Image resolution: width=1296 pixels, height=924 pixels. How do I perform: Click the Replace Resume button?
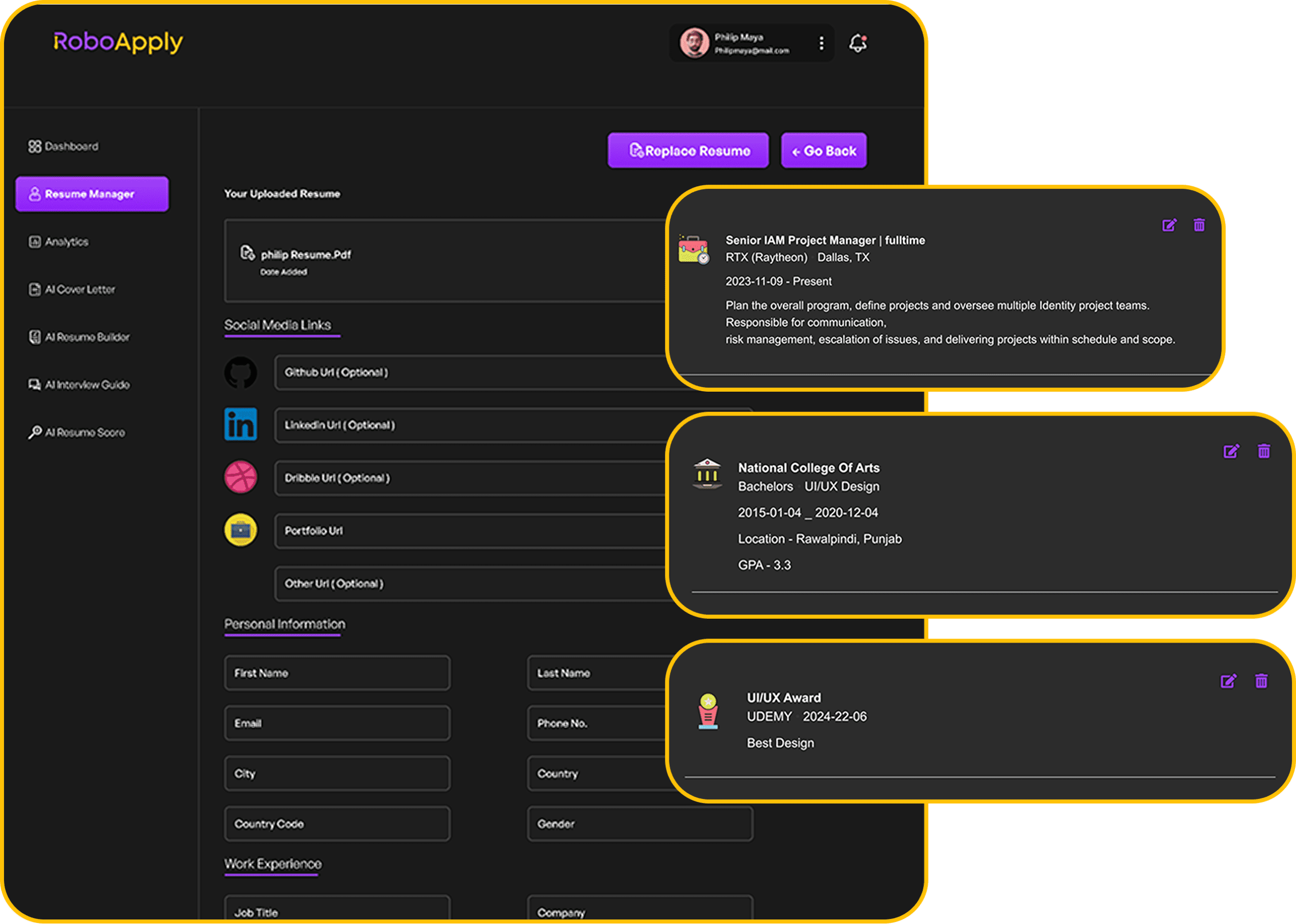(x=688, y=151)
